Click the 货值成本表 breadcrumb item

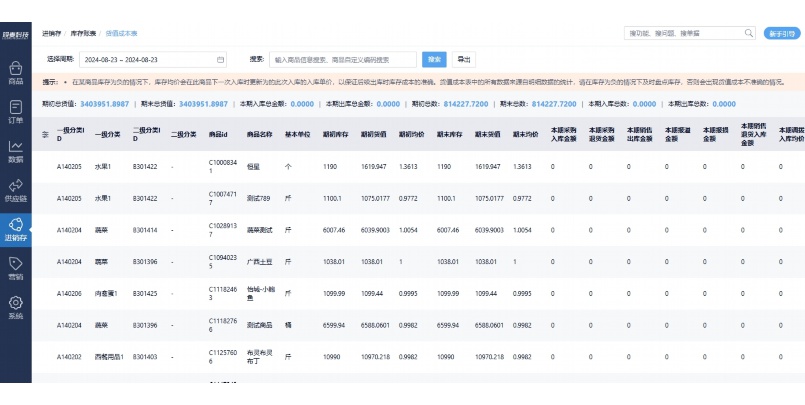pos(122,33)
